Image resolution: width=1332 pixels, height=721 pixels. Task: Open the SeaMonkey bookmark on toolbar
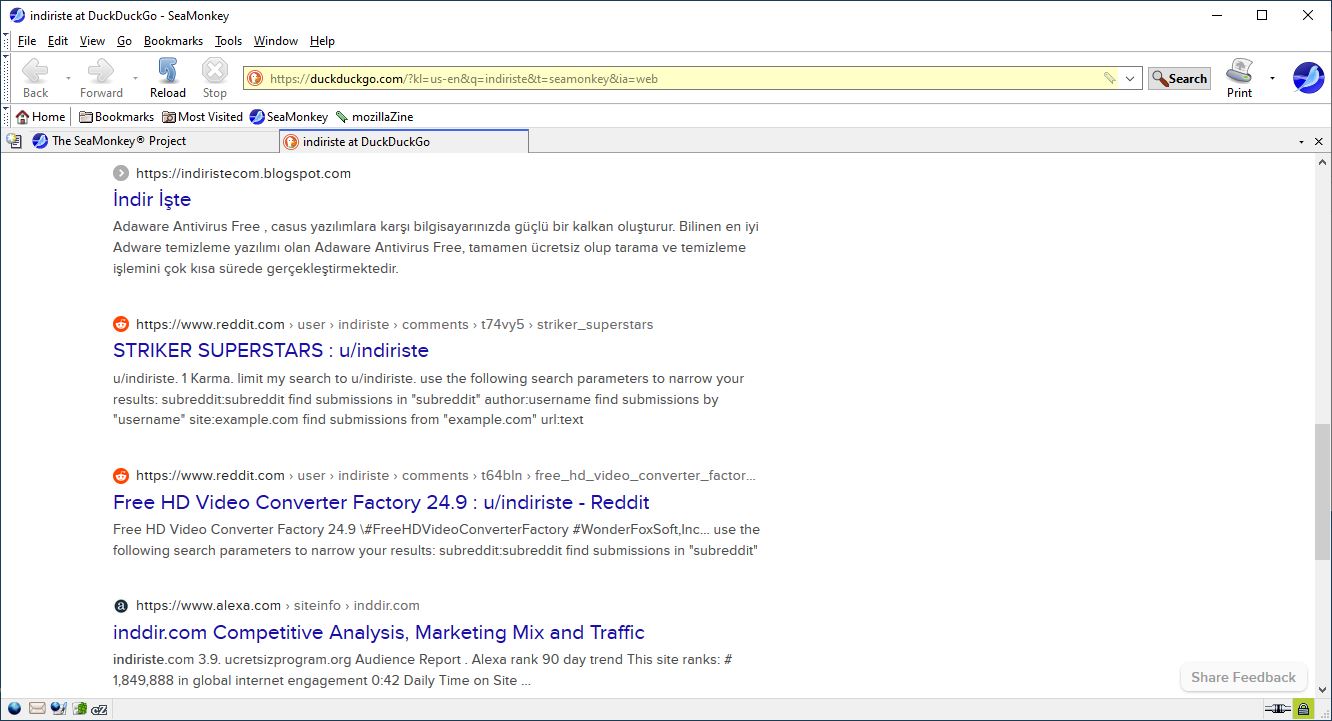(289, 117)
